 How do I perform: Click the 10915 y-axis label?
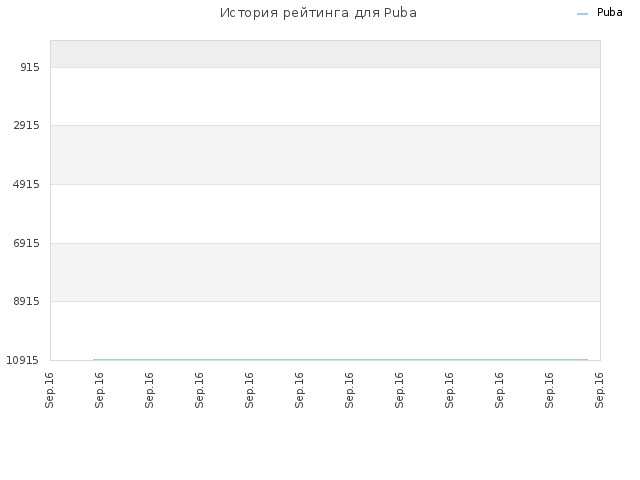click(x=22, y=360)
